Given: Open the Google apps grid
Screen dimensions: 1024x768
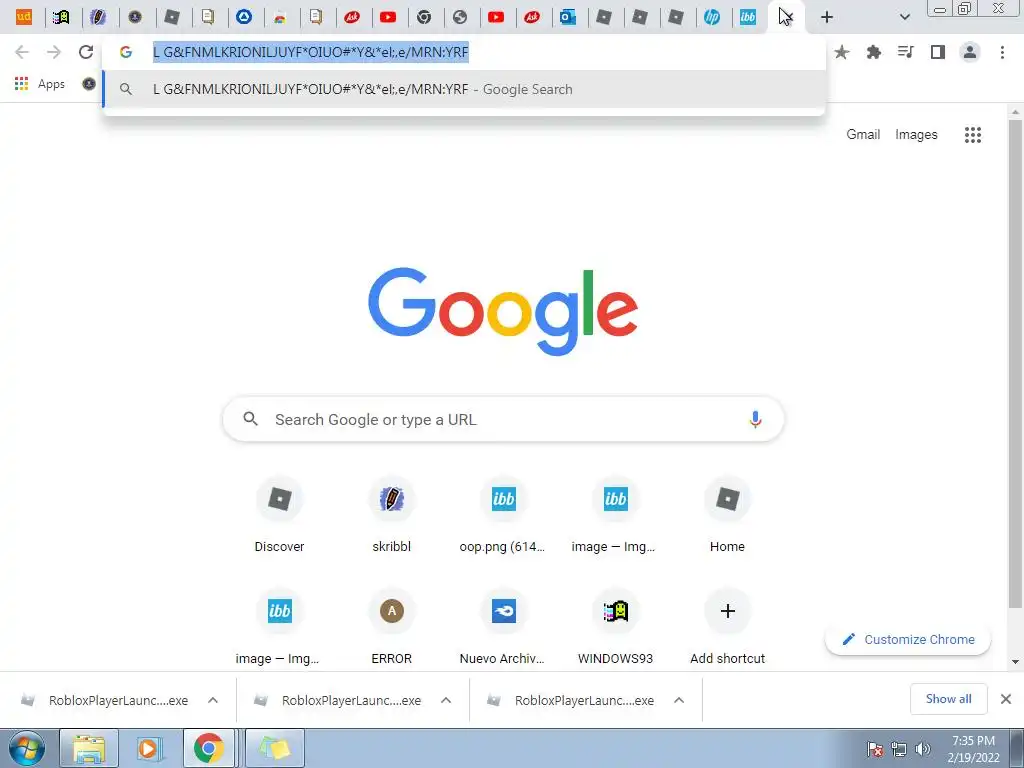Looking at the screenshot, I should (x=972, y=135).
